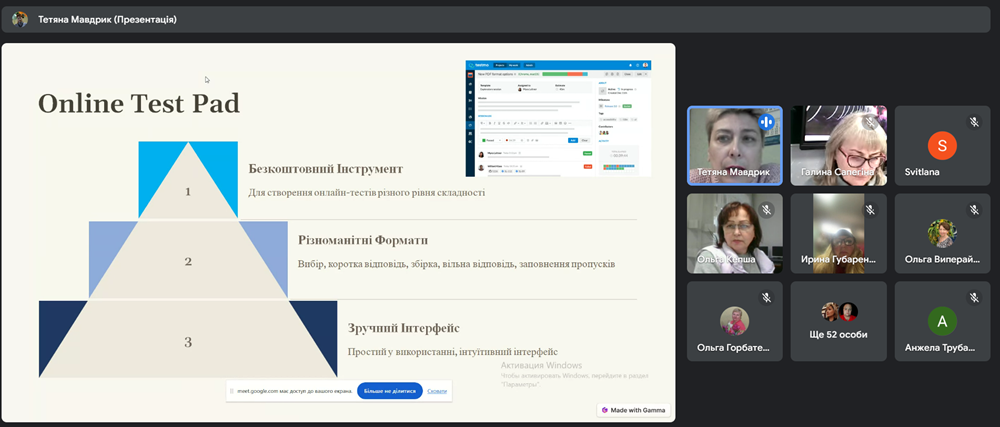Click muted mic icon on Галина Сапегіна tile
The image size is (1000, 427).
click(870, 122)
